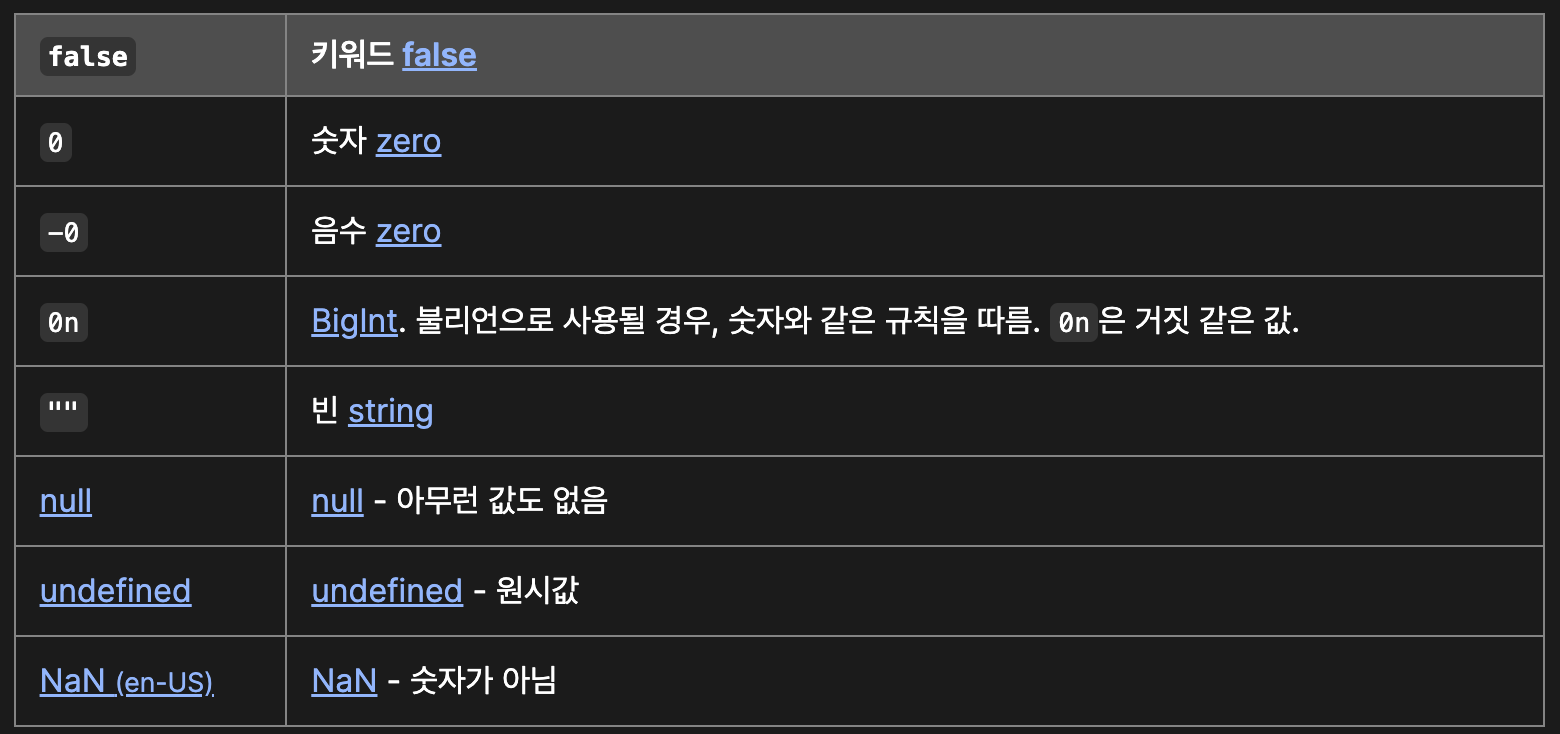Image resolution: width=1560 pixels, height=734 pixels.
Task: Click the (en-US) label next to NaN
Action: (x=164, y=683)
